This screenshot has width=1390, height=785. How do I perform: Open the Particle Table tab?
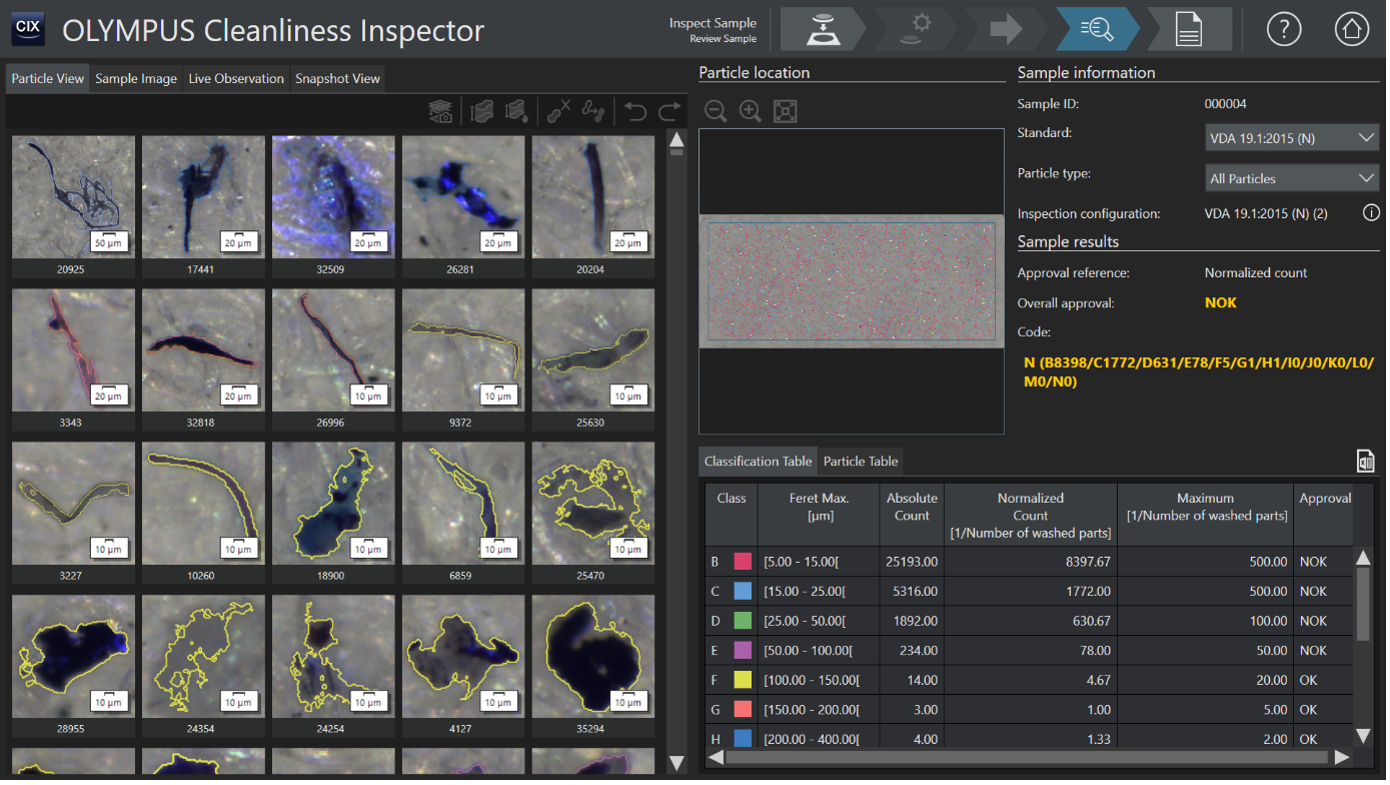click(x=860, y=461)
